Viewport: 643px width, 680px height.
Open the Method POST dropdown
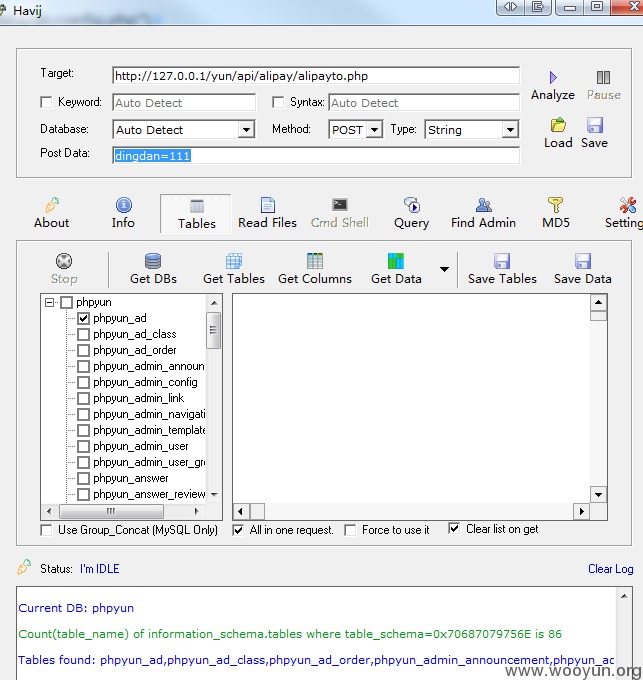(374, 130)
